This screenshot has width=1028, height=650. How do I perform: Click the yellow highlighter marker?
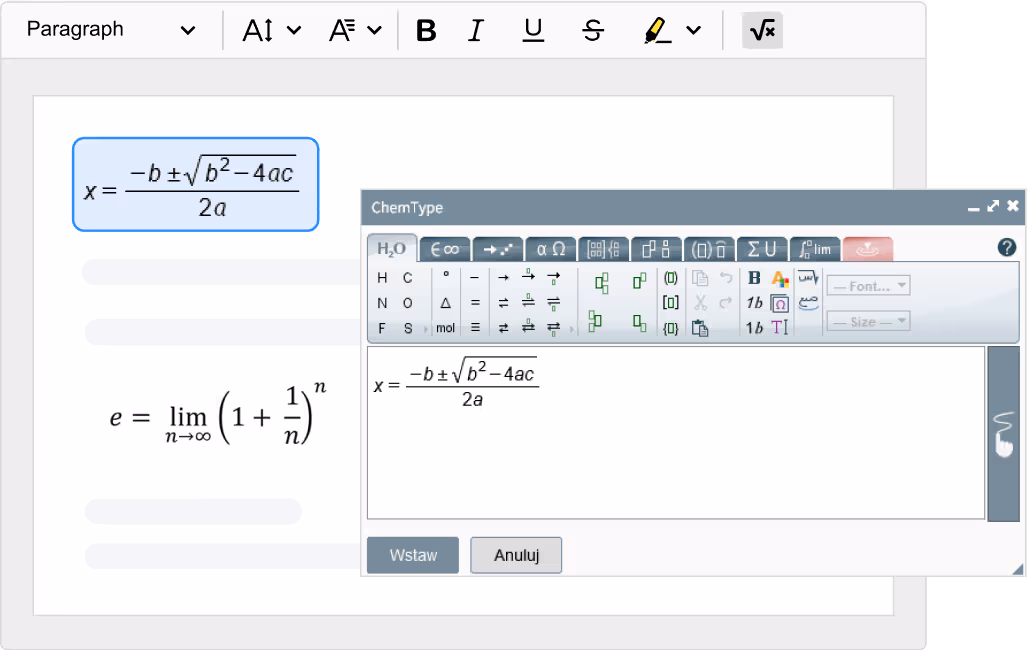point(657,31)
